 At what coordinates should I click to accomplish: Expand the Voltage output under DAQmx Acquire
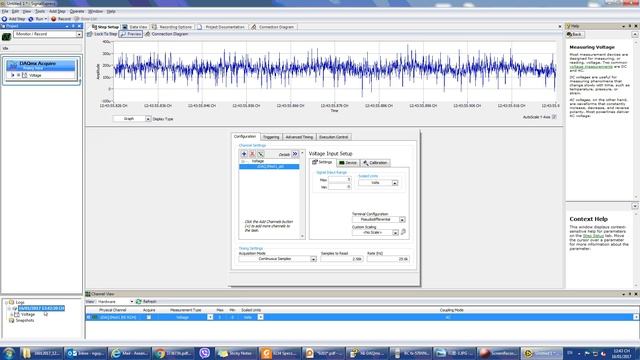point(13,76)
